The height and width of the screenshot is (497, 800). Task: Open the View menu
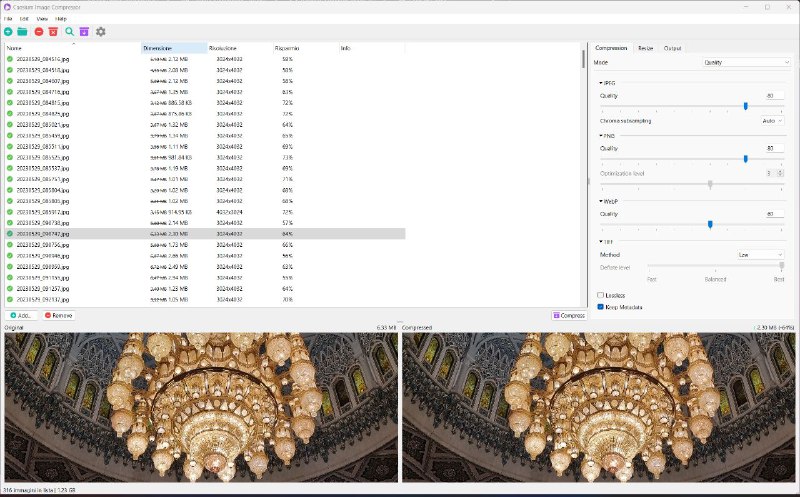(41, 19)
